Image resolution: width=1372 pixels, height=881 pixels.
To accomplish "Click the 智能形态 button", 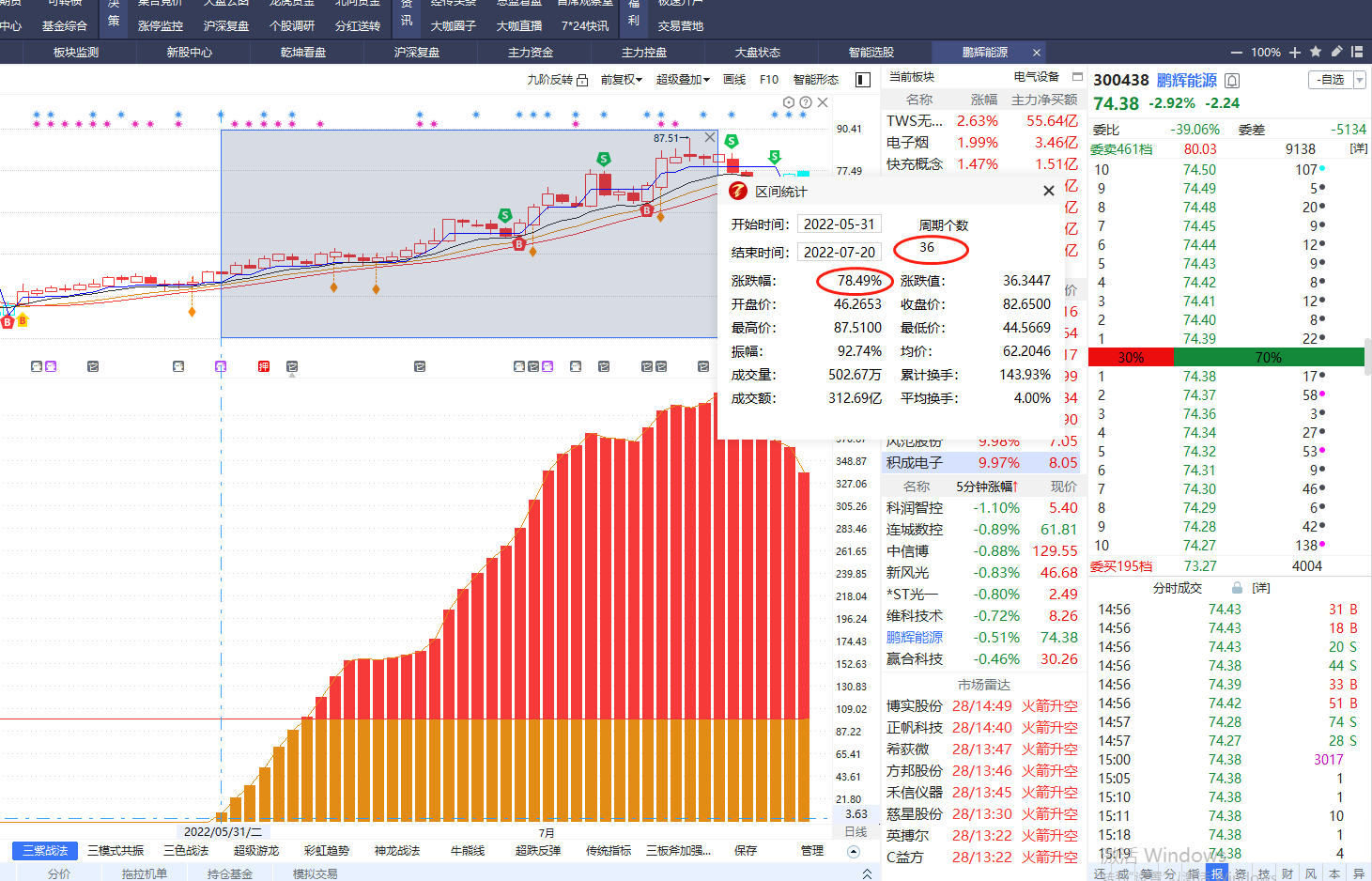I will (816, 80).
